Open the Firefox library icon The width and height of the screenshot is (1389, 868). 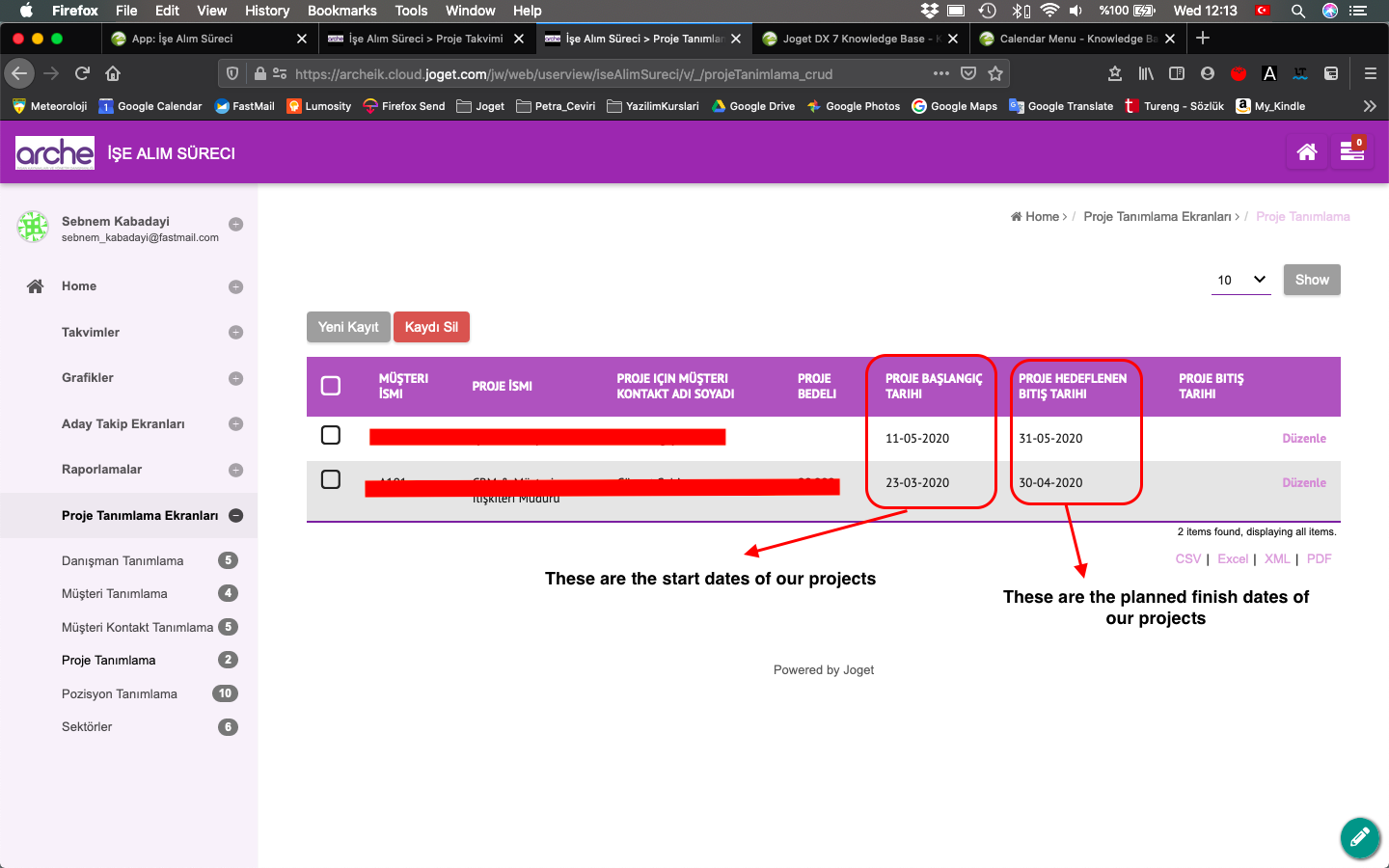click(x=1146, y=73)
